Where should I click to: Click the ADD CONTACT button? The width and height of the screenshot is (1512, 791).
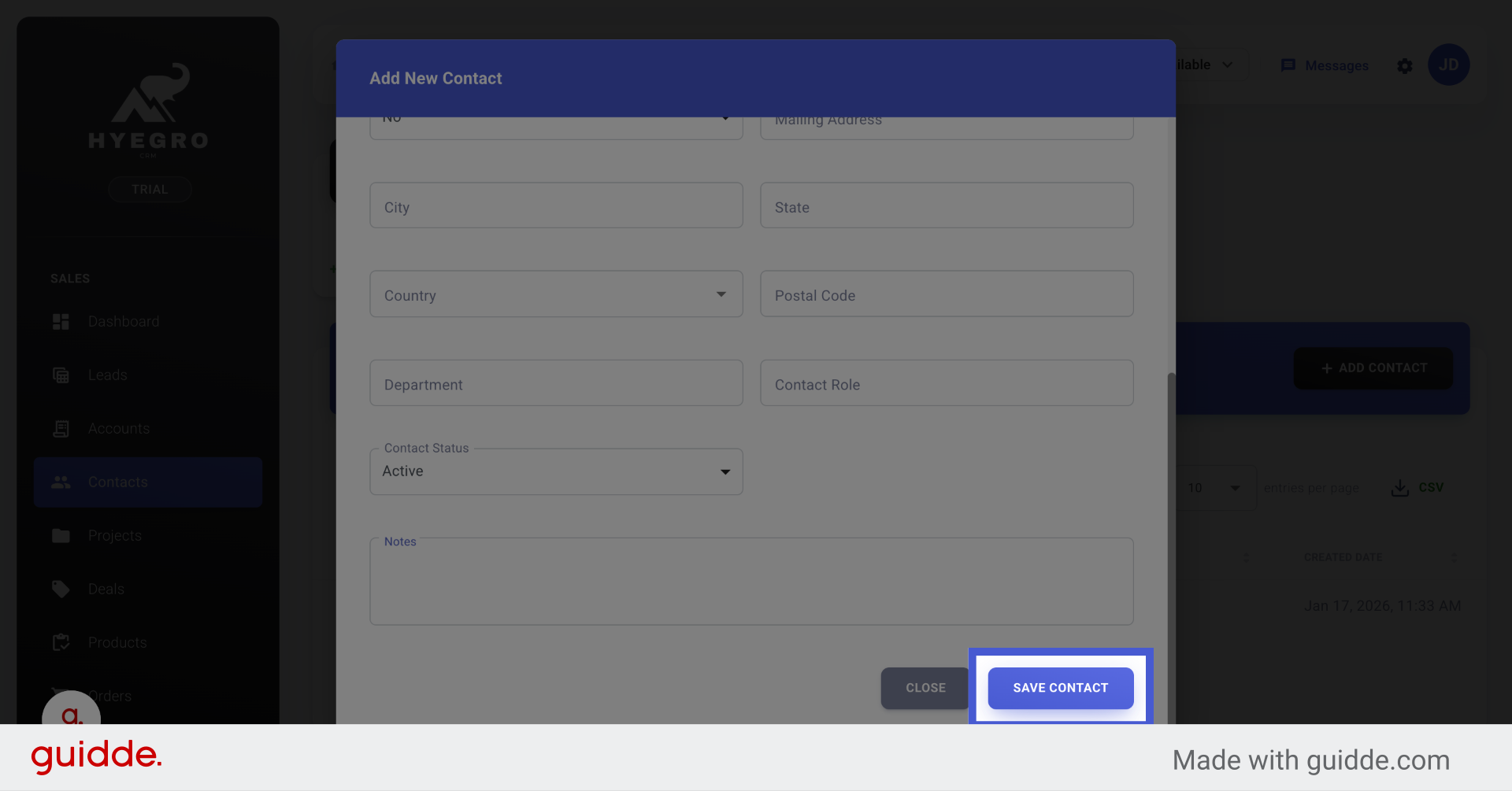[x=1372, y=368]
